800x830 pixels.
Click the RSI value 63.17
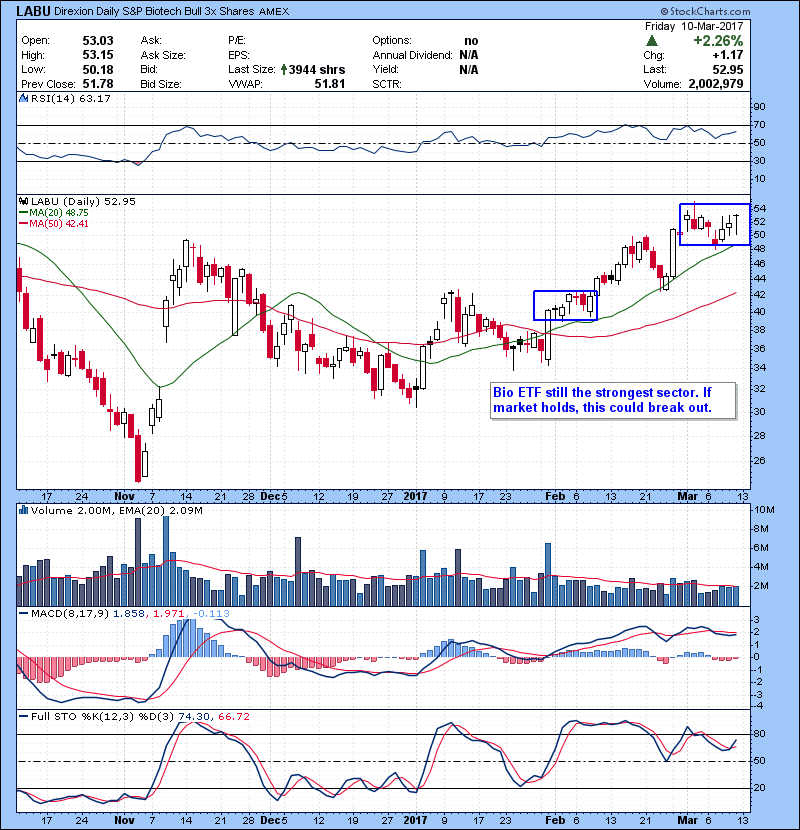point(93,98)
